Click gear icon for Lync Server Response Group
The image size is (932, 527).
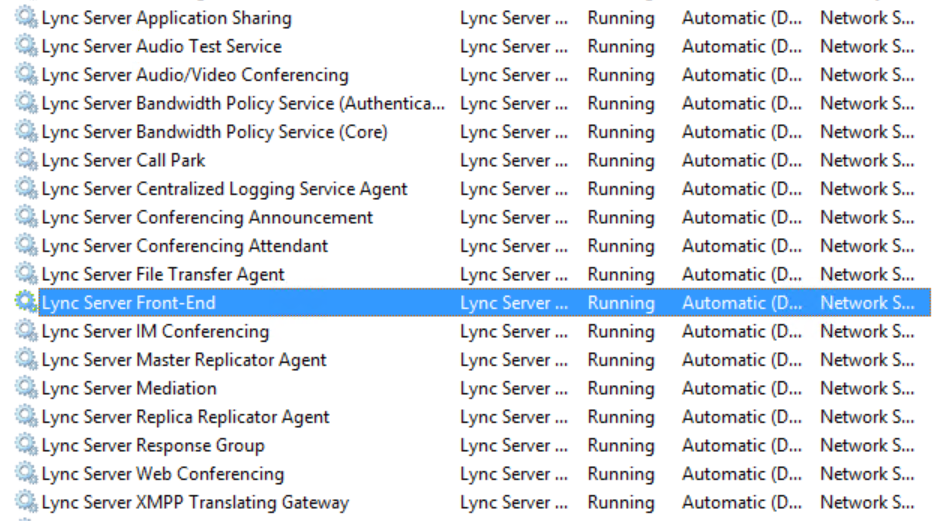(x=26, y=445)
